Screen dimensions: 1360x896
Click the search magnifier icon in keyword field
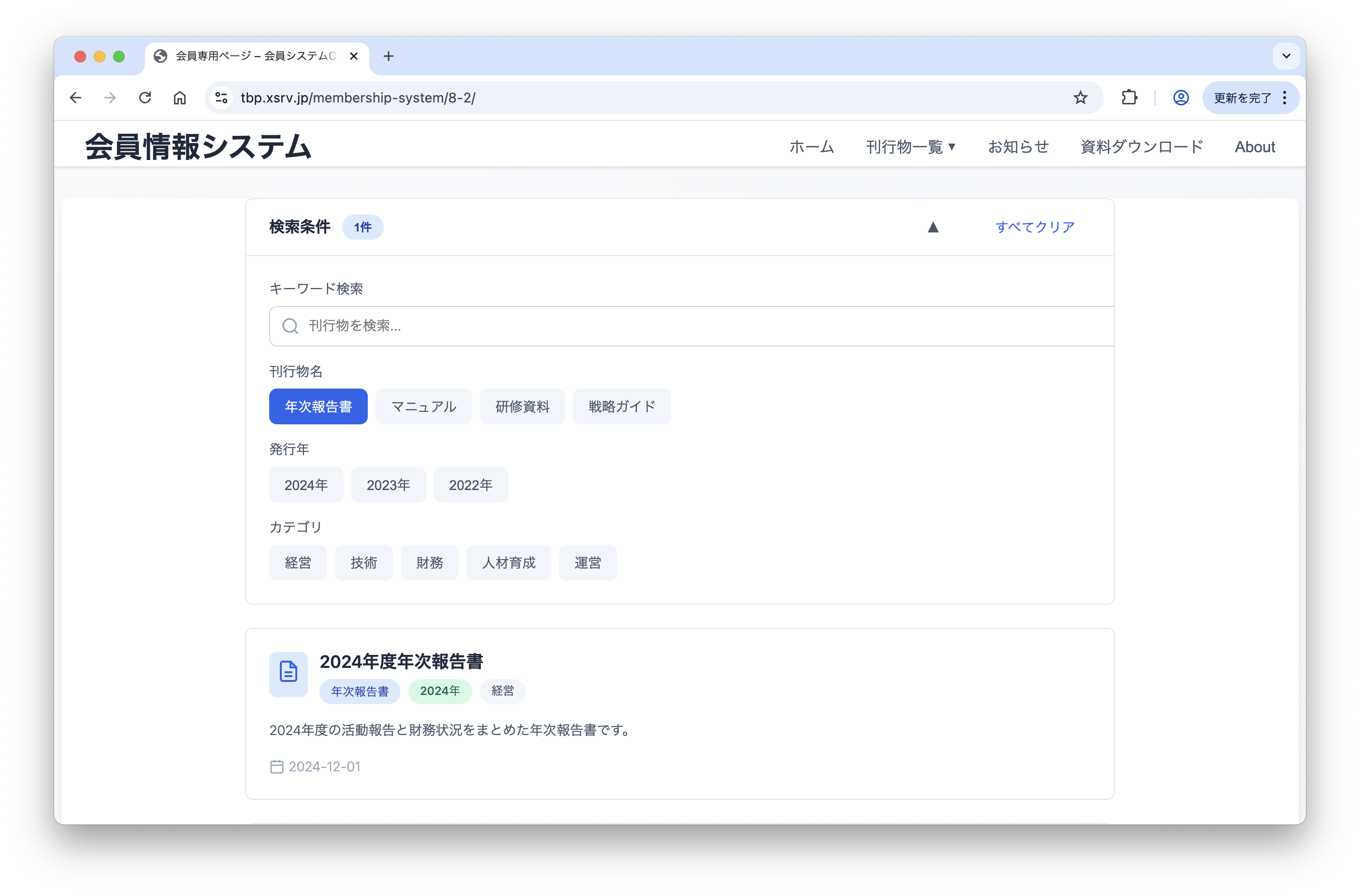pyautogui.click(x=290, y=326)
